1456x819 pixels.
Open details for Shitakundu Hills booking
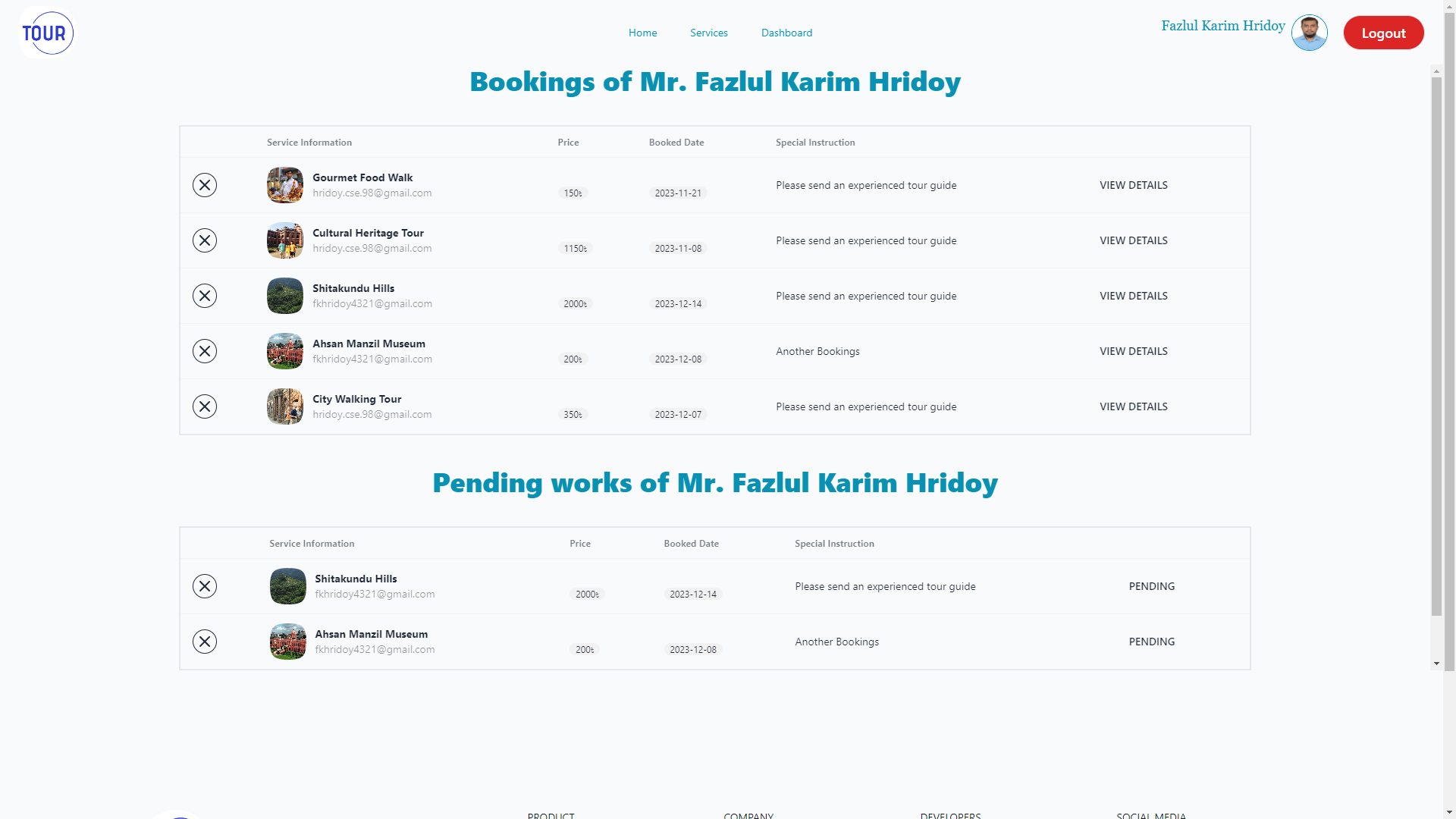[x=1133, y=296]
